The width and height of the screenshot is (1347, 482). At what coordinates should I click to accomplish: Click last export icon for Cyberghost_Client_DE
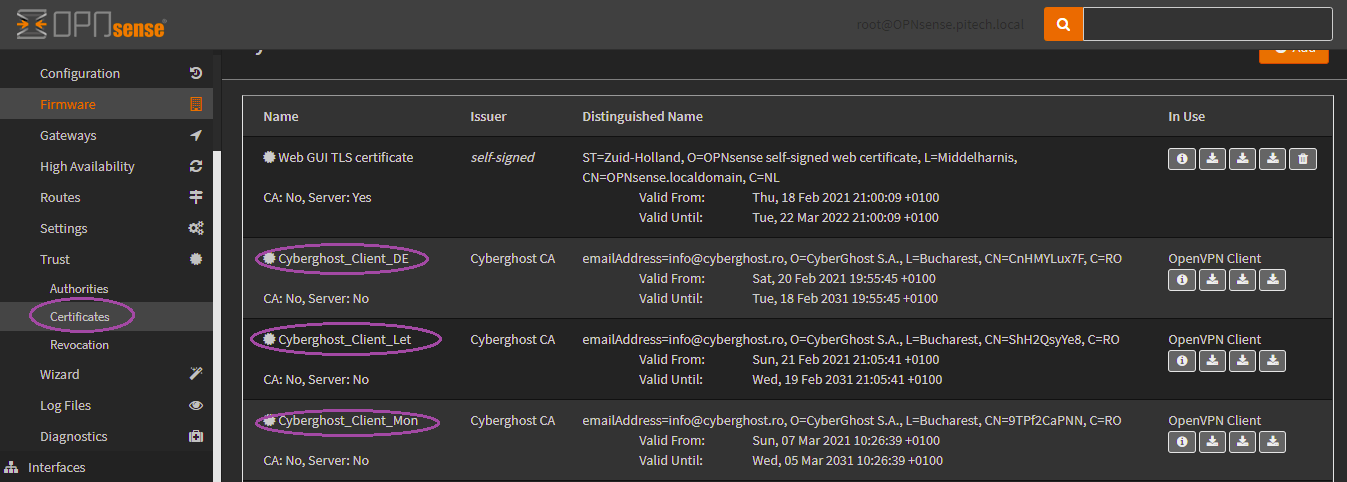click(1272, 280)
